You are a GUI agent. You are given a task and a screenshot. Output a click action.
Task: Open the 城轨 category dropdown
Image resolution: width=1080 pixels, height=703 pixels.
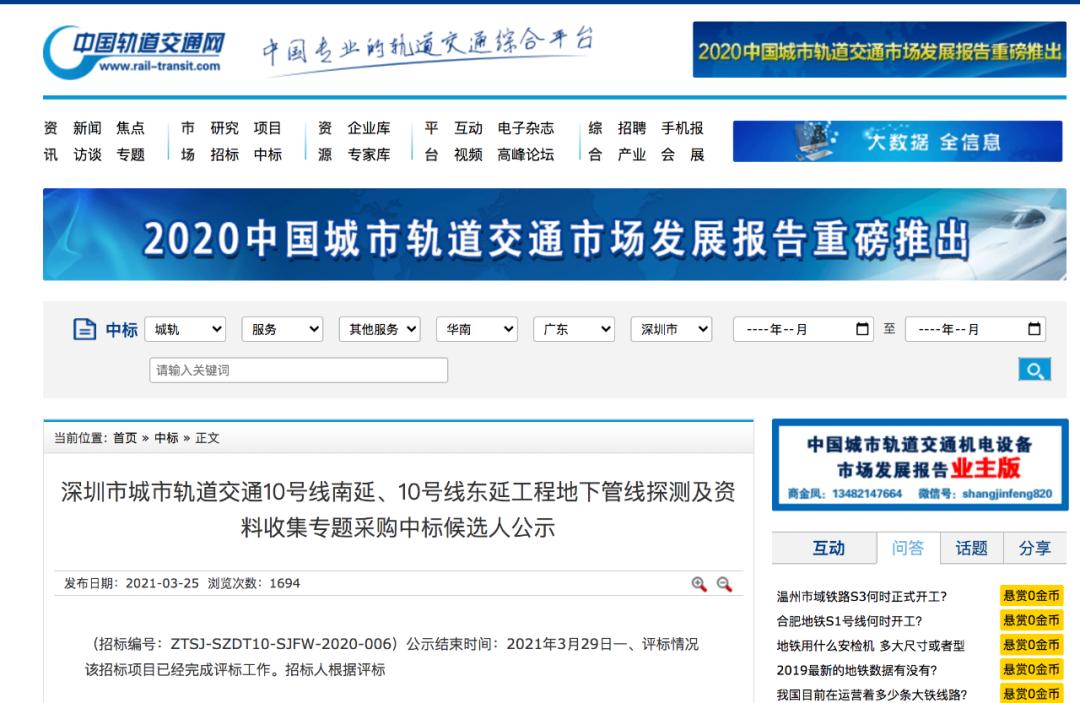[x=186, y=328]
